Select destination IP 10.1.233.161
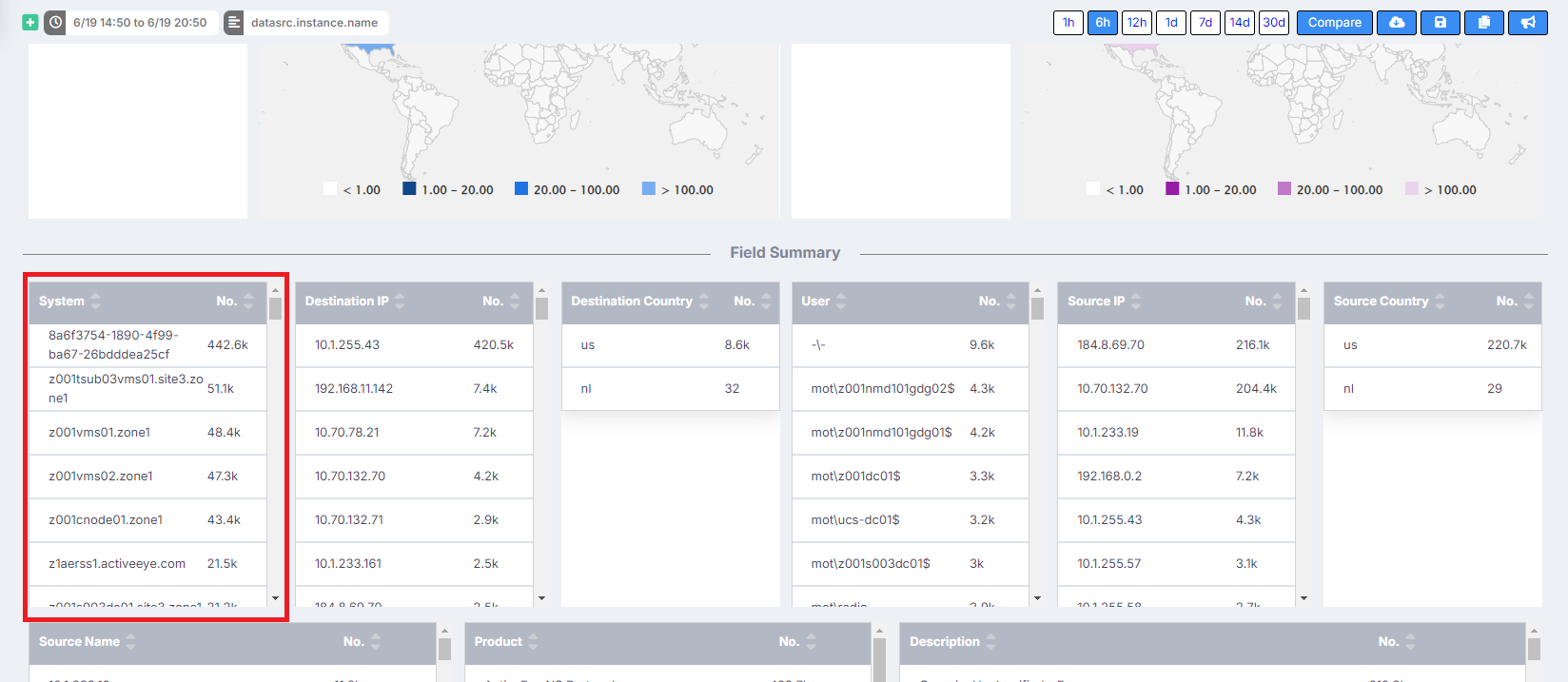1568x682 pixels. [414, 563]
